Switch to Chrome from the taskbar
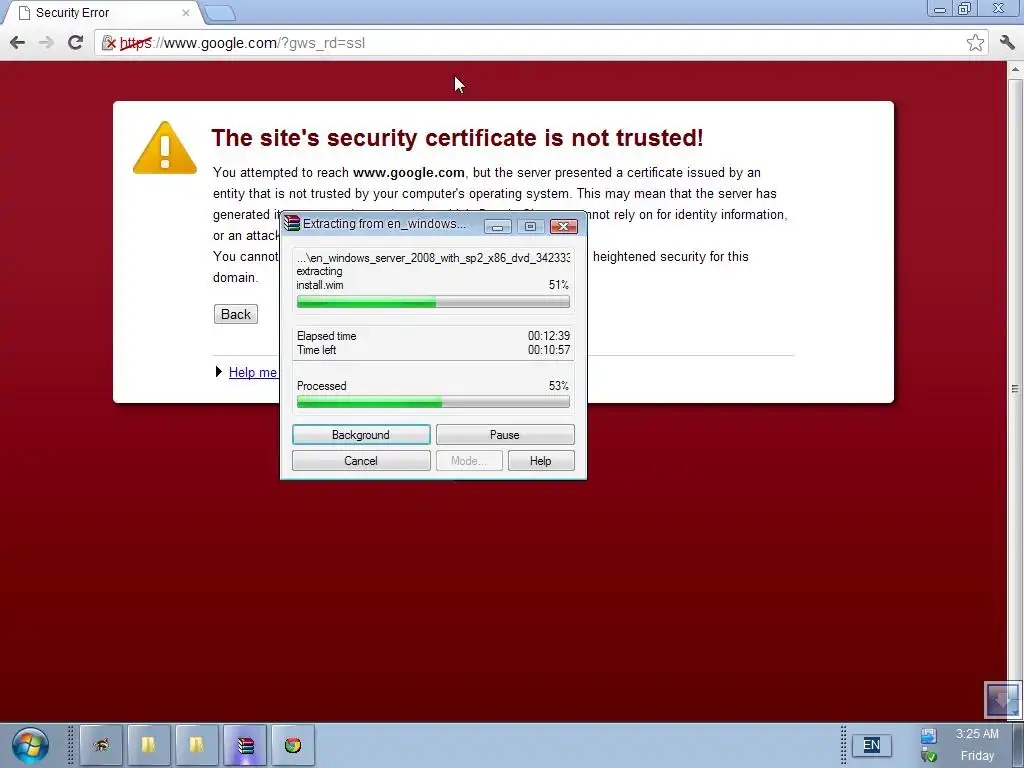 click(293, 745)
